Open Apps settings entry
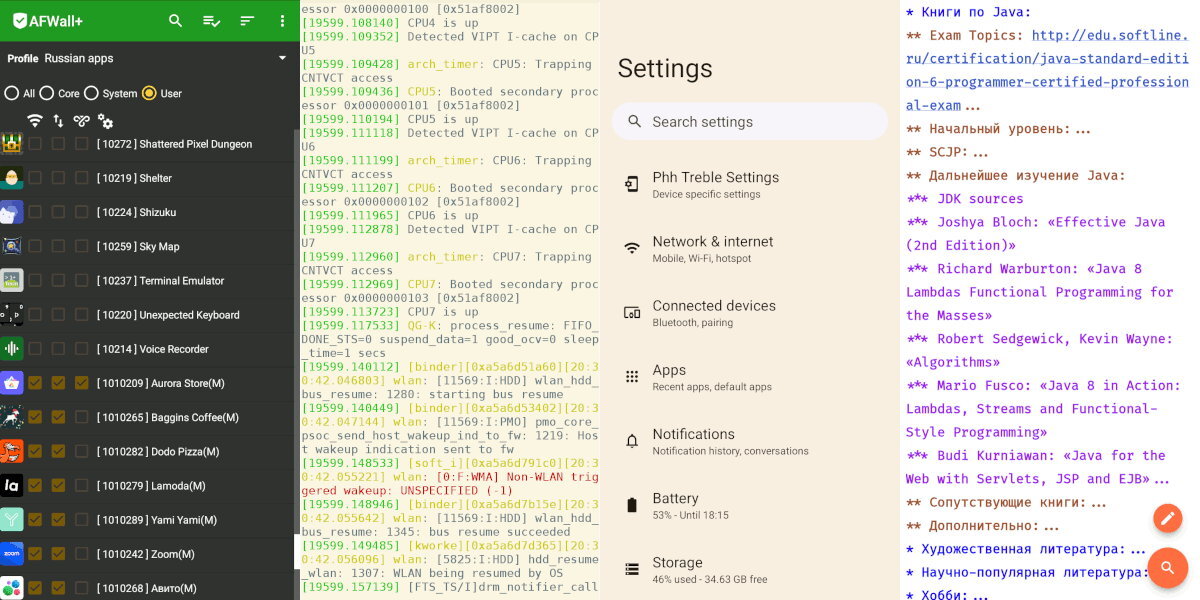Screen dimensions: 1200x600 (750, 377)
